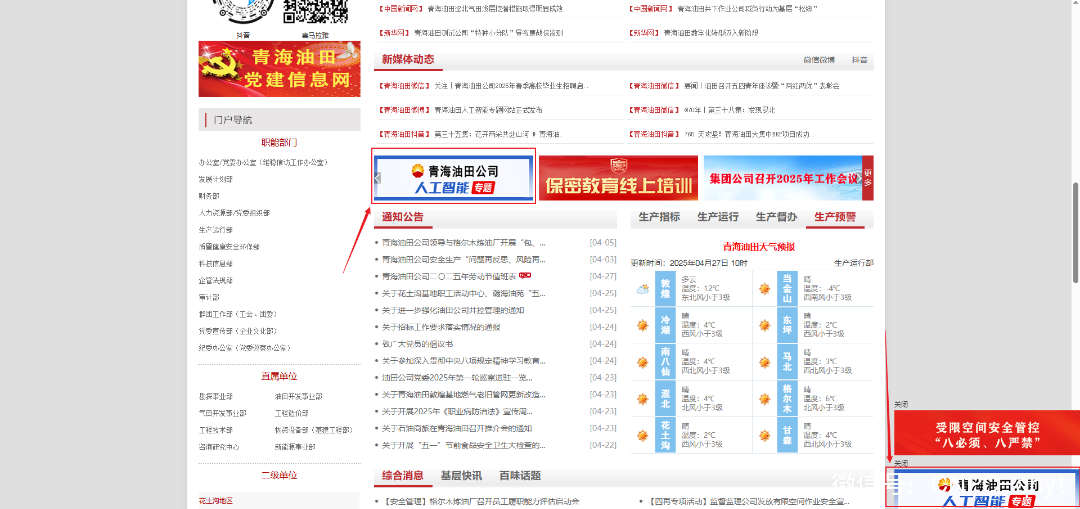Click the 涩北 sunny weather icon
Screen dimensions: 1080x509
(643, 399)
